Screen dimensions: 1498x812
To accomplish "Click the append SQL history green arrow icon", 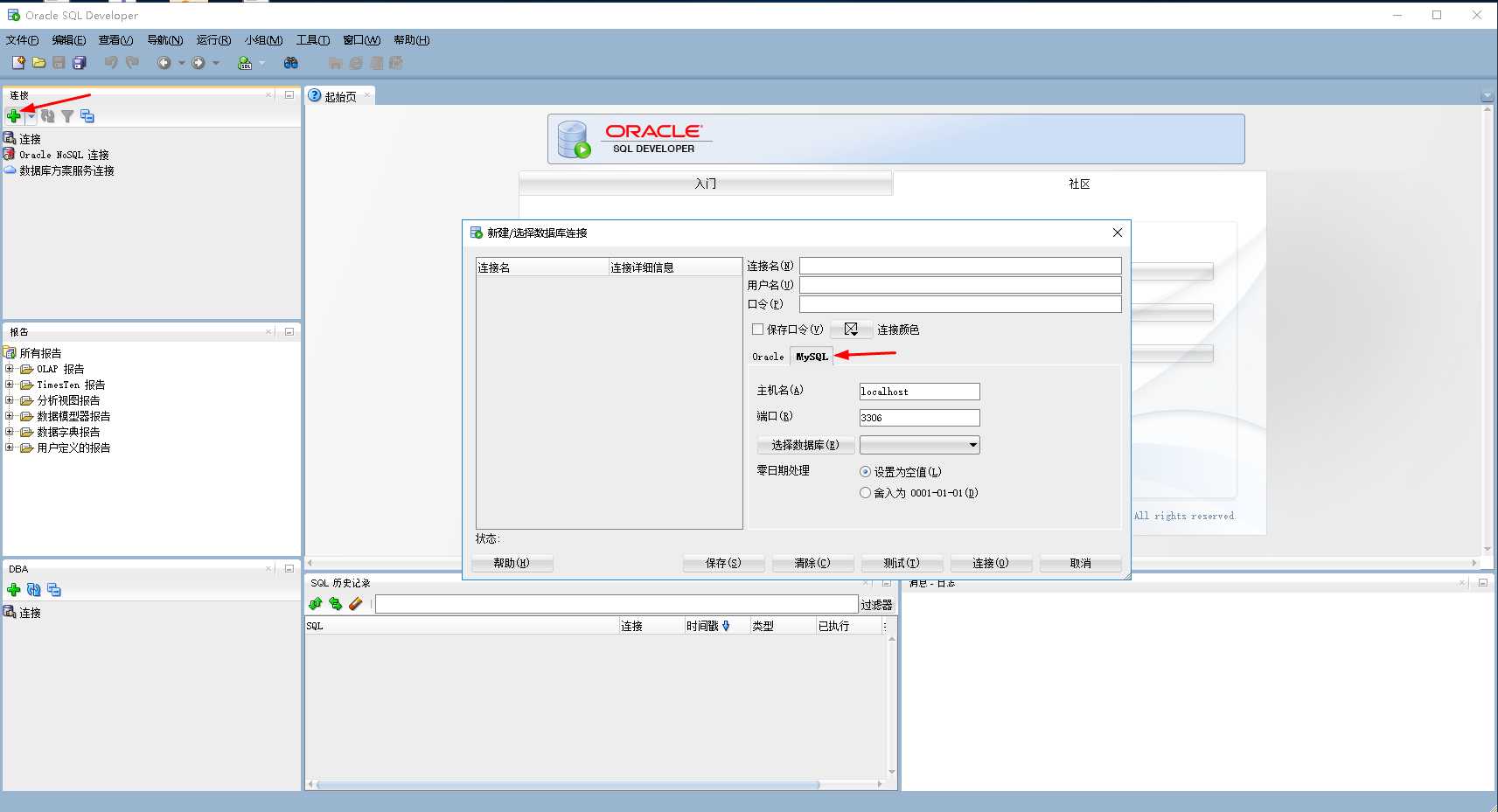I will 316,604.
